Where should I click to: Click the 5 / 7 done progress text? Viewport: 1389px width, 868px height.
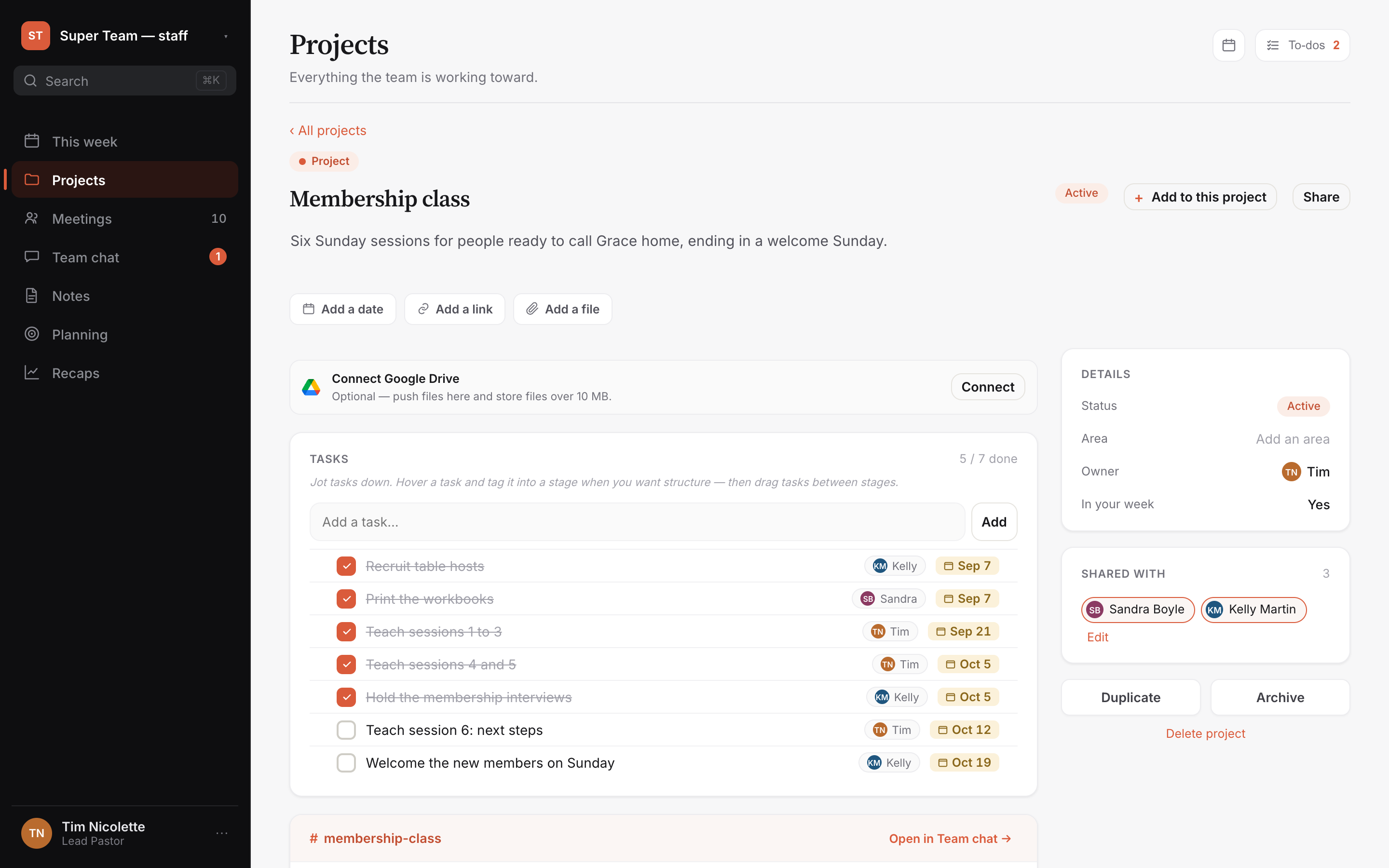(988, 459)
